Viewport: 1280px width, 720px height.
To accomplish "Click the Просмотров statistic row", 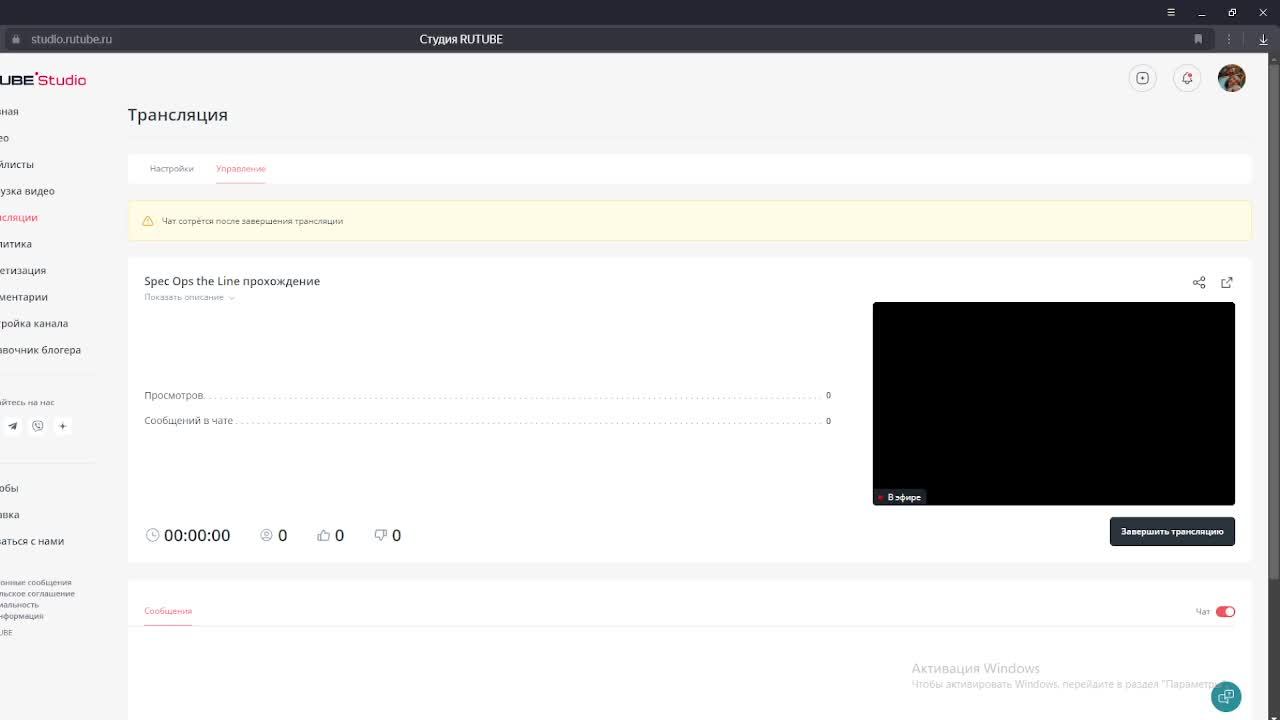I will (487, 395).
